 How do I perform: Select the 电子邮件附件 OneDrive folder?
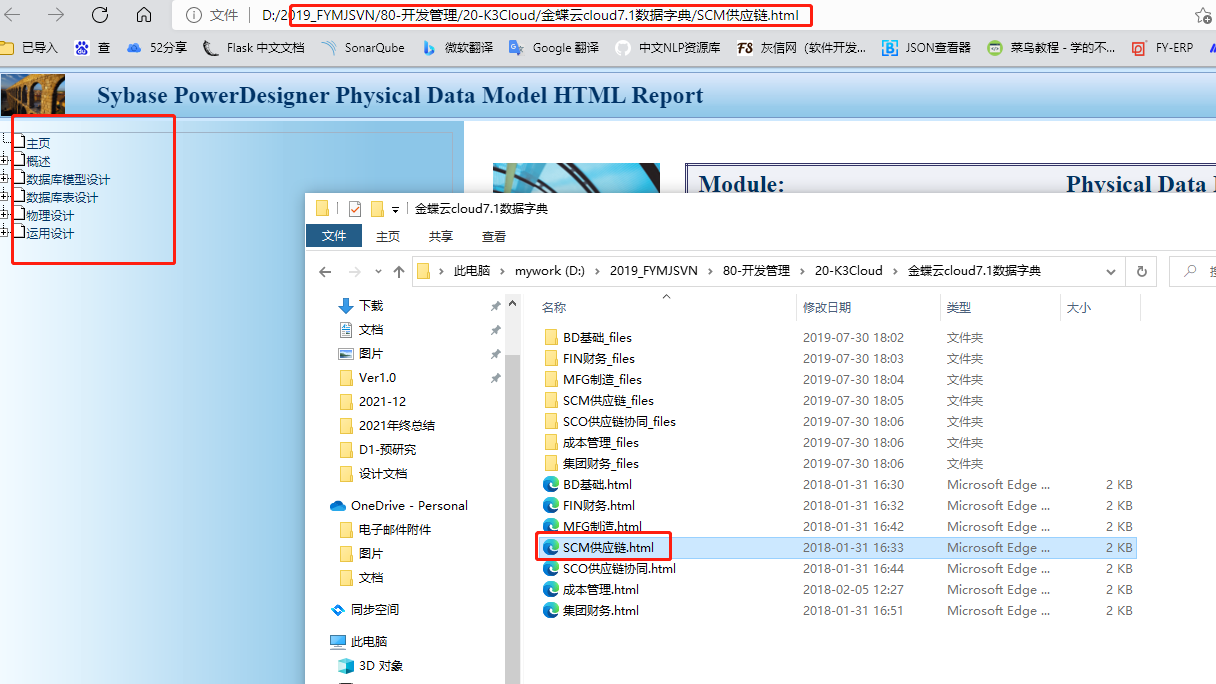[x=394, y=529]
